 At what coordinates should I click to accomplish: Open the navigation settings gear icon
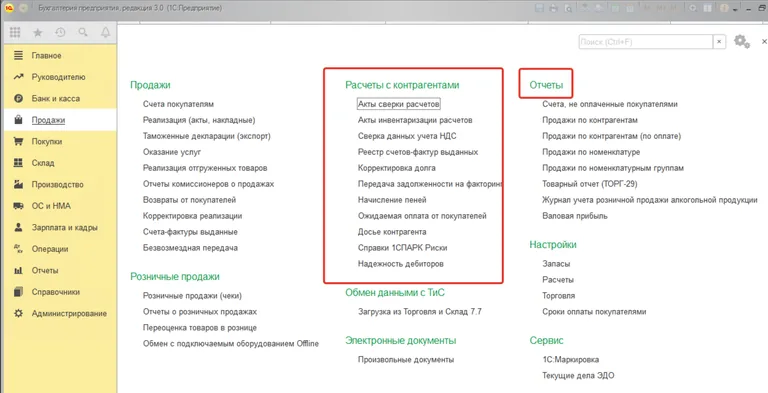point(741,41)
